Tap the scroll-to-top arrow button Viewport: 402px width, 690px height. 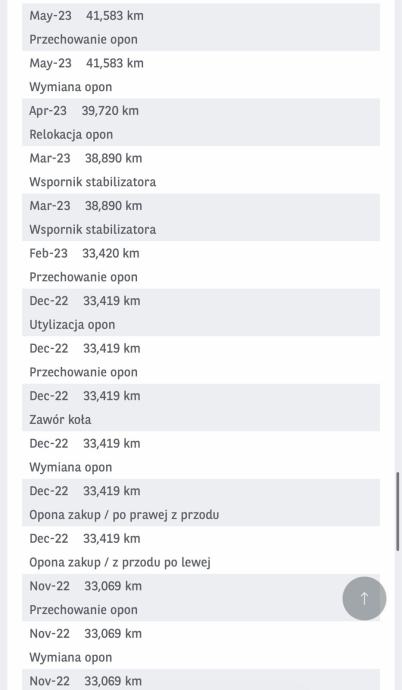pyautogui.click(x=364, y=598)
